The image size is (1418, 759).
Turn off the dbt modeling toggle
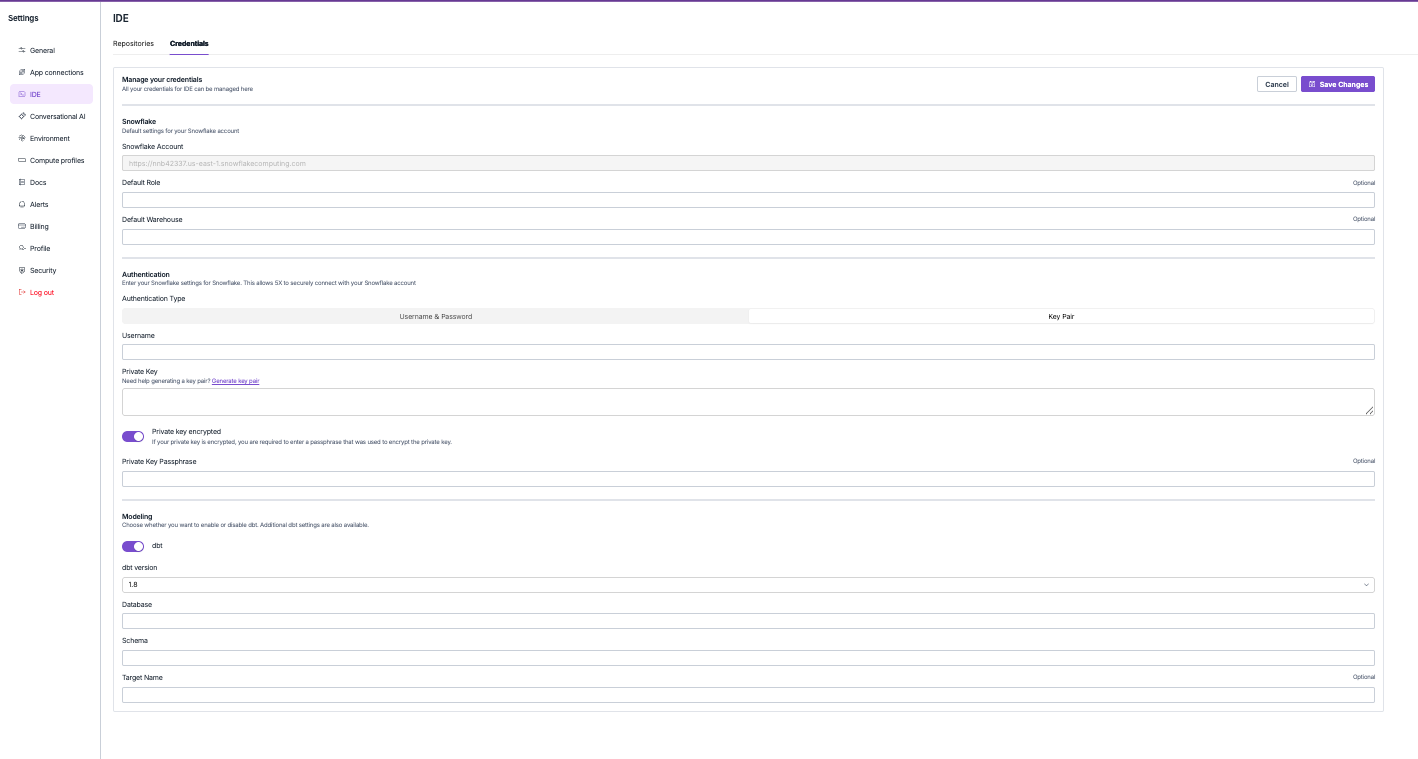[x=132, y=546]
